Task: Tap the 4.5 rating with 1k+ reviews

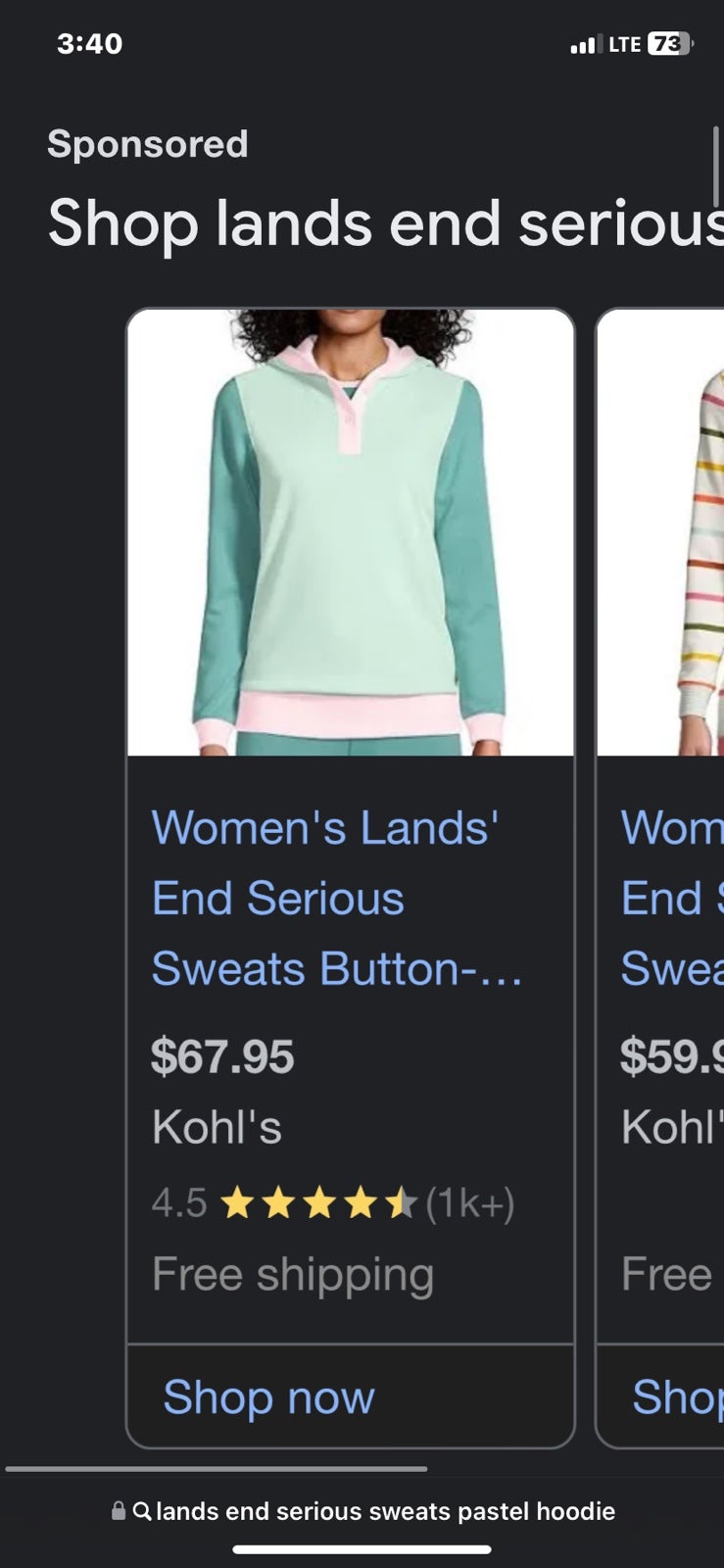Action: [333, 1202]
